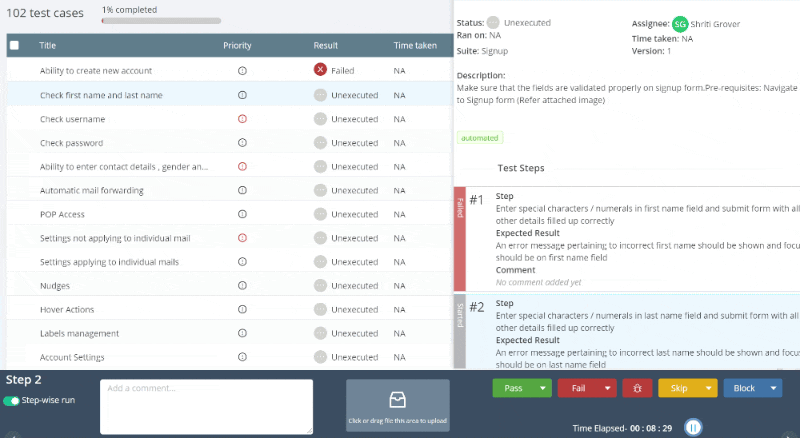
Task: Check the select-all checkbox in header
Action: tap(14, 45)
